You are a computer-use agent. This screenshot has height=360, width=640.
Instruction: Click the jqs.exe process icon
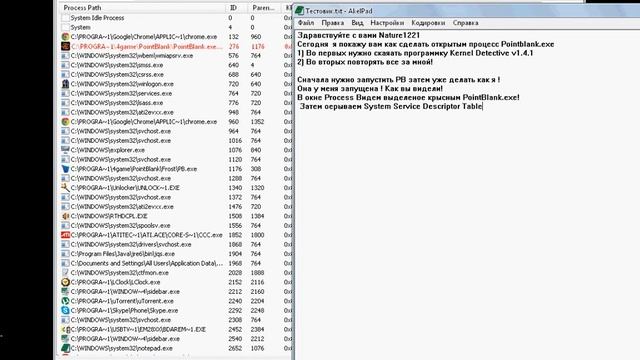(x=65, y=254)
